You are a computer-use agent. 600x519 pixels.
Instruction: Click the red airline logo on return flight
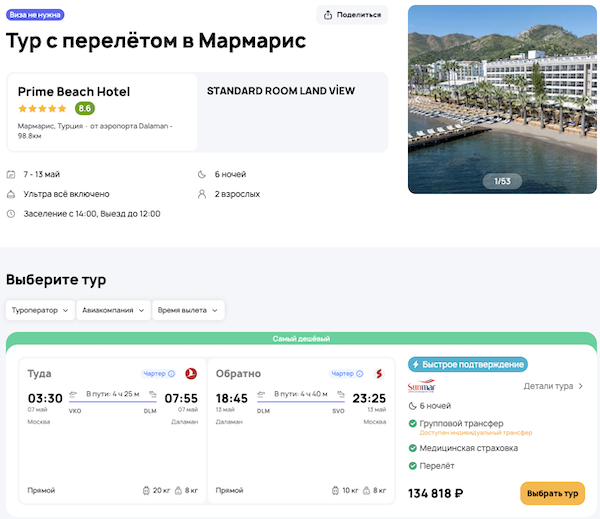tap(378, 374)
